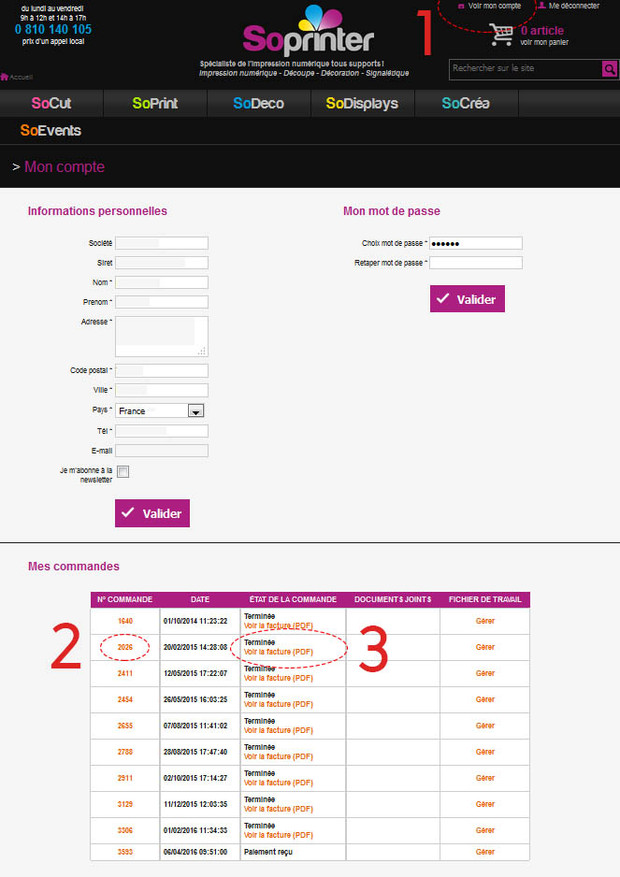Click the Soprinter logo

tap(308, 31)
